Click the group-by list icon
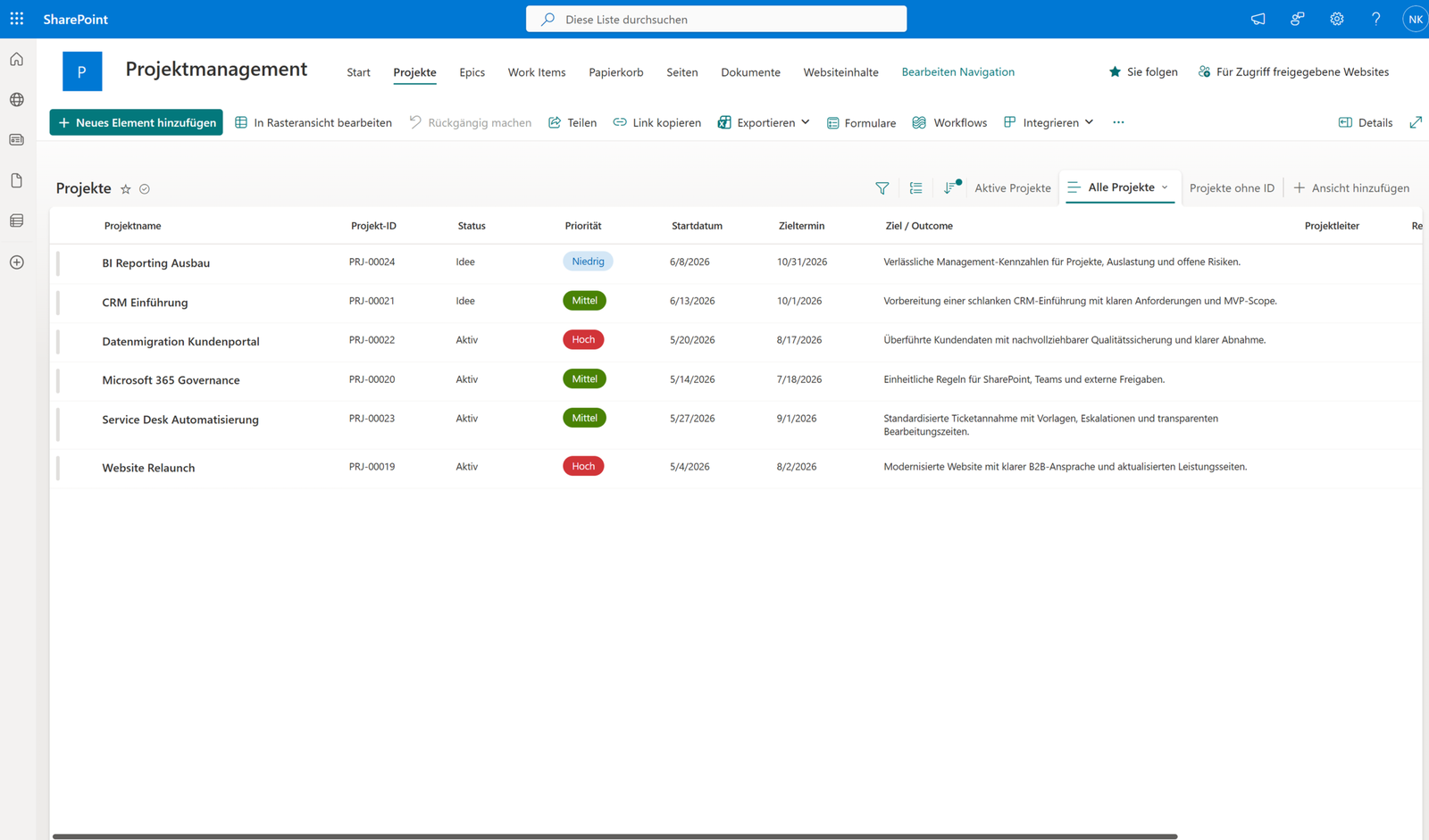The image size is (1429, 840). [916, 188]
